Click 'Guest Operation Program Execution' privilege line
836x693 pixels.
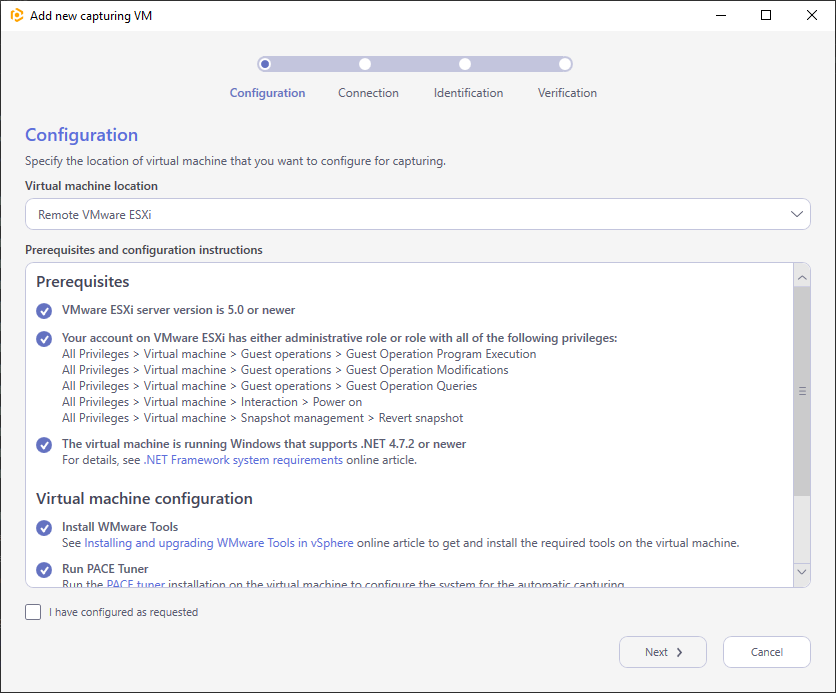coord(299,354)
